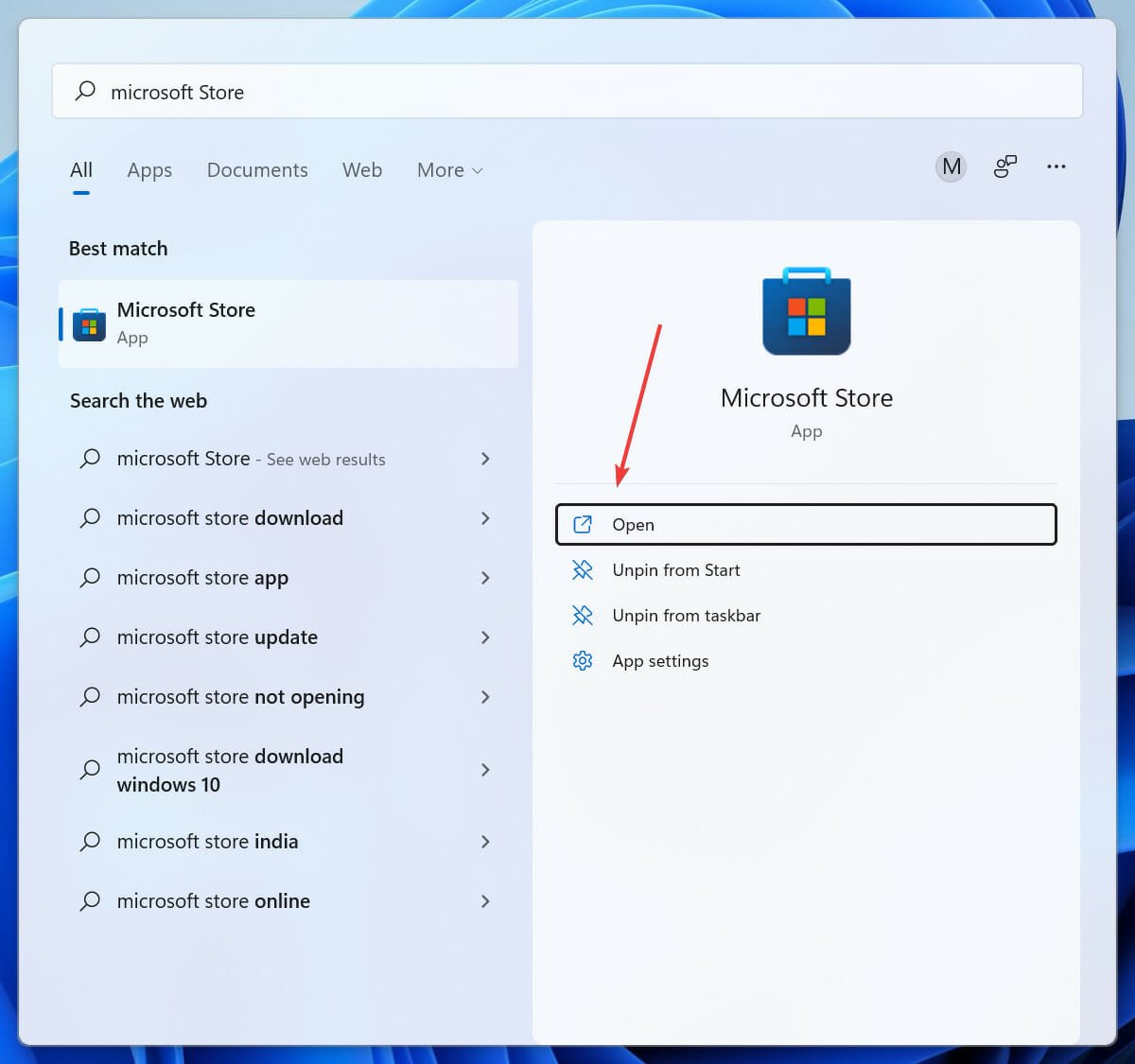Screen dimensions: 1135x1064
Task: Click 'microsoft store not opening' suggestion text
Action: coord(240,697)
